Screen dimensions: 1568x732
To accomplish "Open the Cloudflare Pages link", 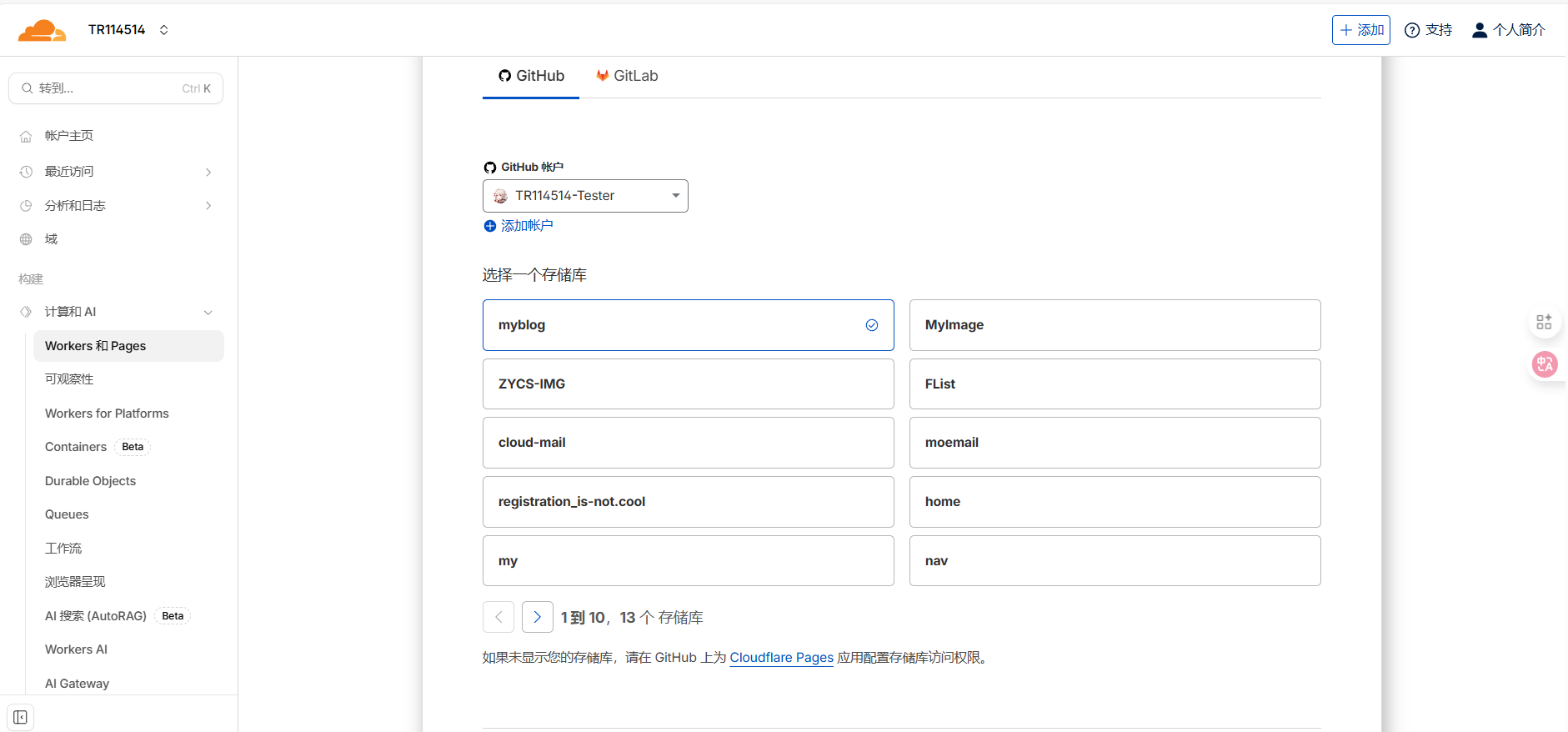I will click(781, 658).
